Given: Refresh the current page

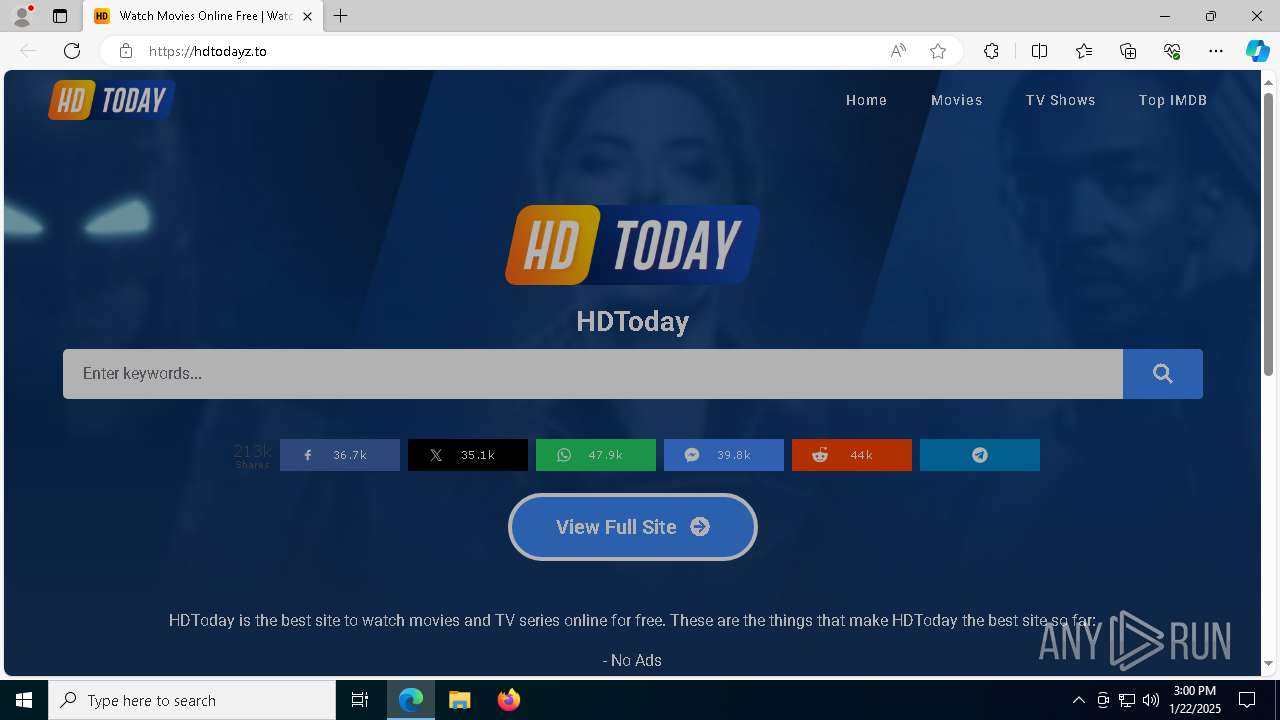Looking at the screenshot, I should (x=72, y=51).
